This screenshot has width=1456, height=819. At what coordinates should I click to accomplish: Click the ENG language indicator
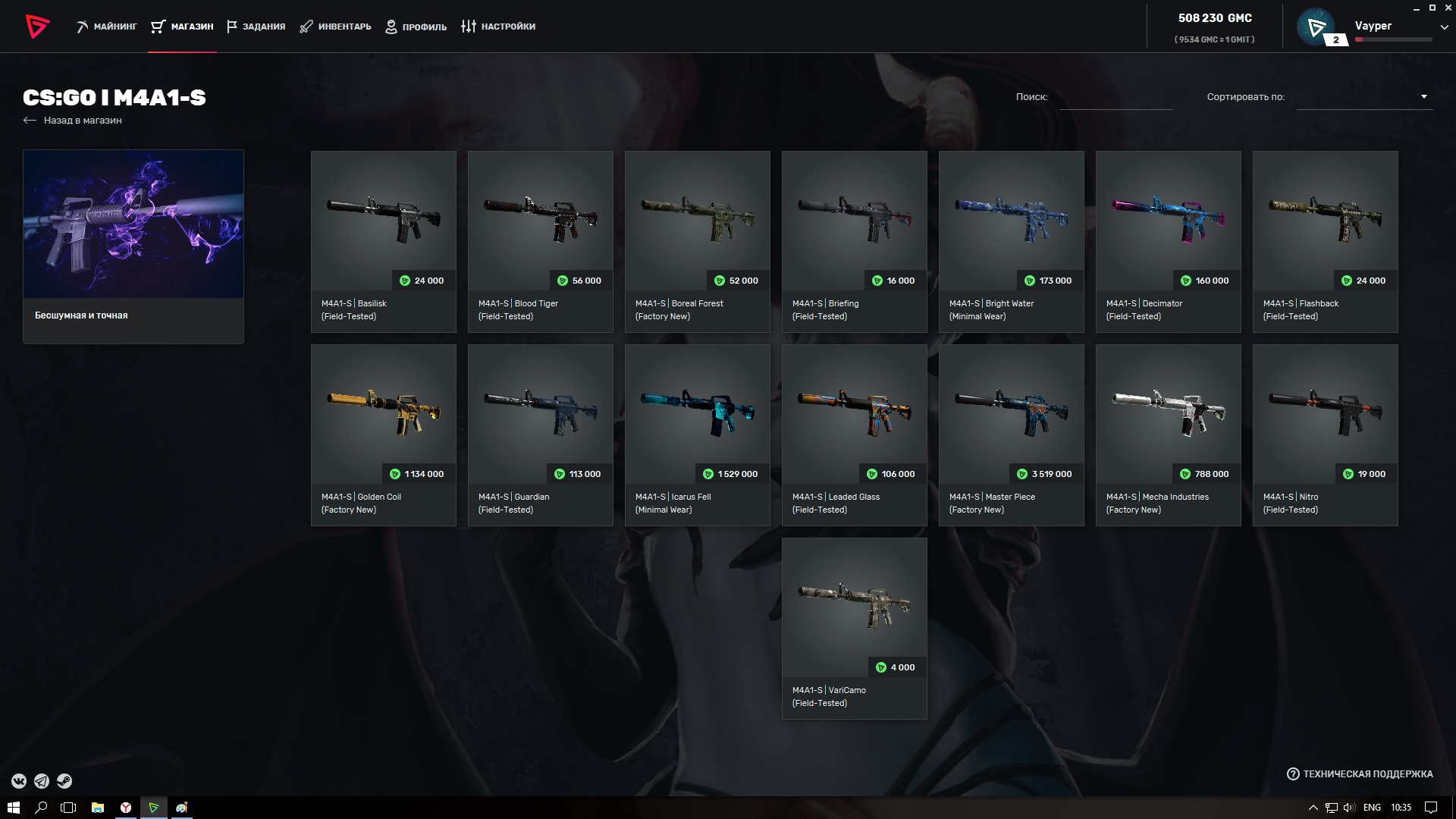click(x=1372, y=808)
